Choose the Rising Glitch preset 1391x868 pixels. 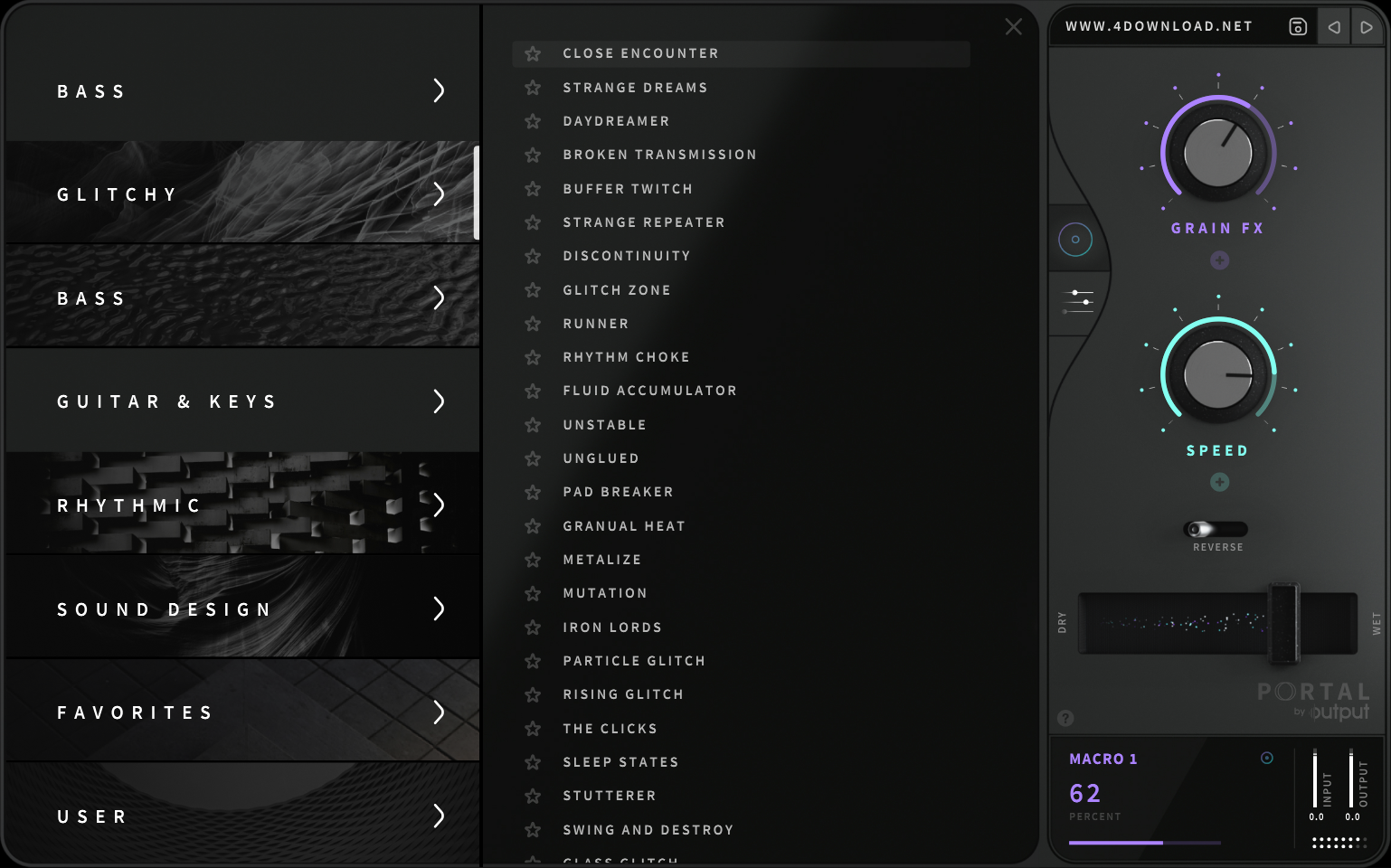coord(623,694)
